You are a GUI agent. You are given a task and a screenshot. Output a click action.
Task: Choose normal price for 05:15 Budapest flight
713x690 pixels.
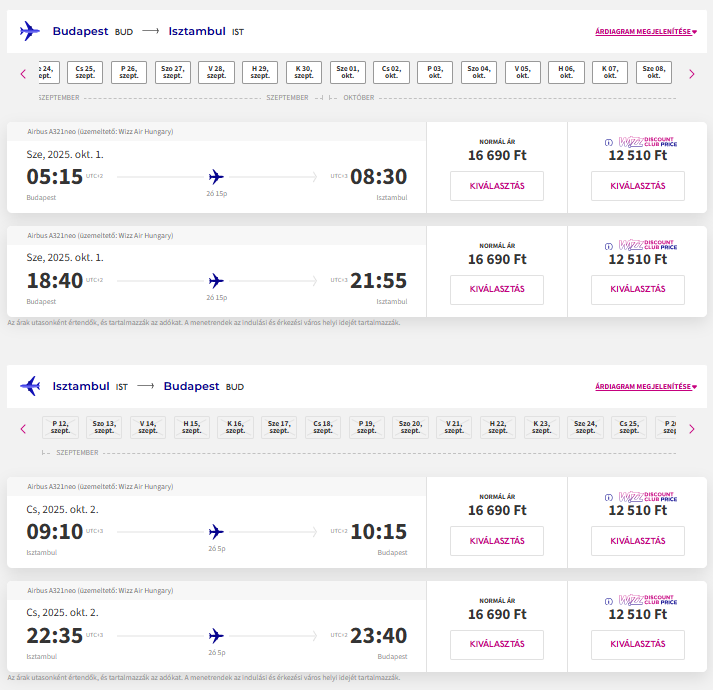coord(497,186)
